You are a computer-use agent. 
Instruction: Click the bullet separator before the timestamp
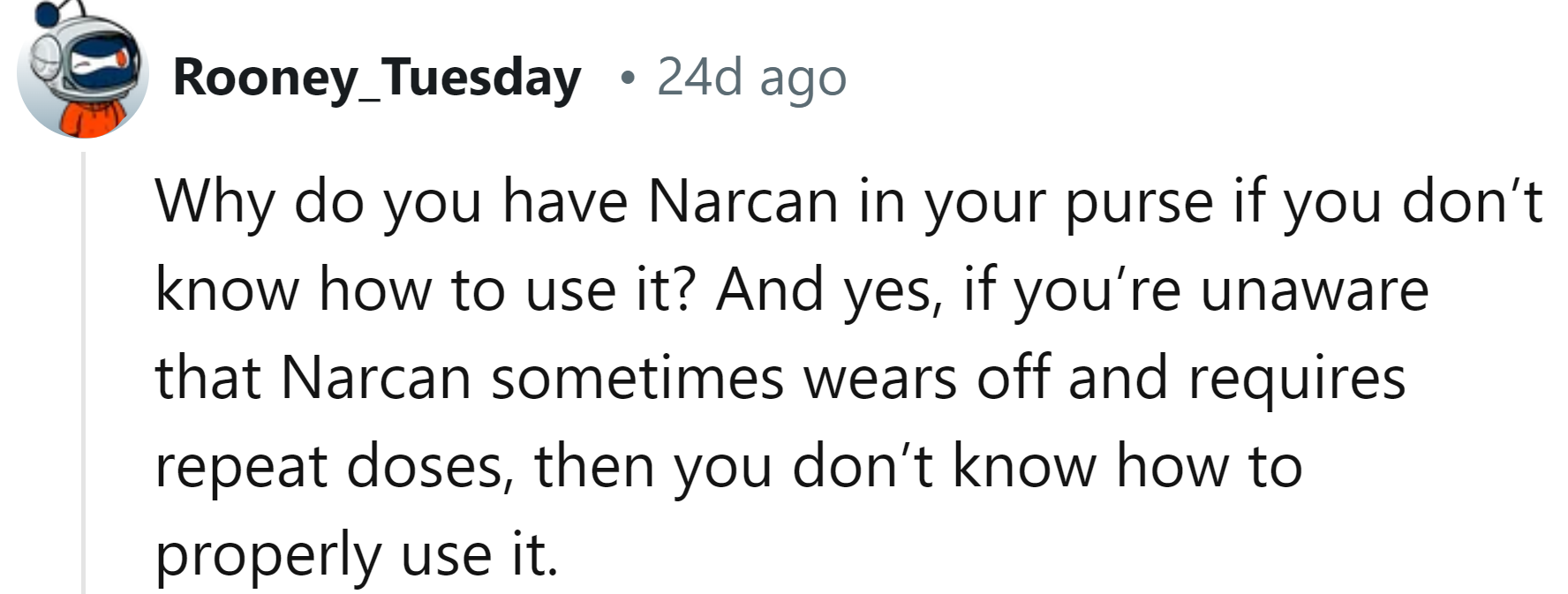coord(627,79)
